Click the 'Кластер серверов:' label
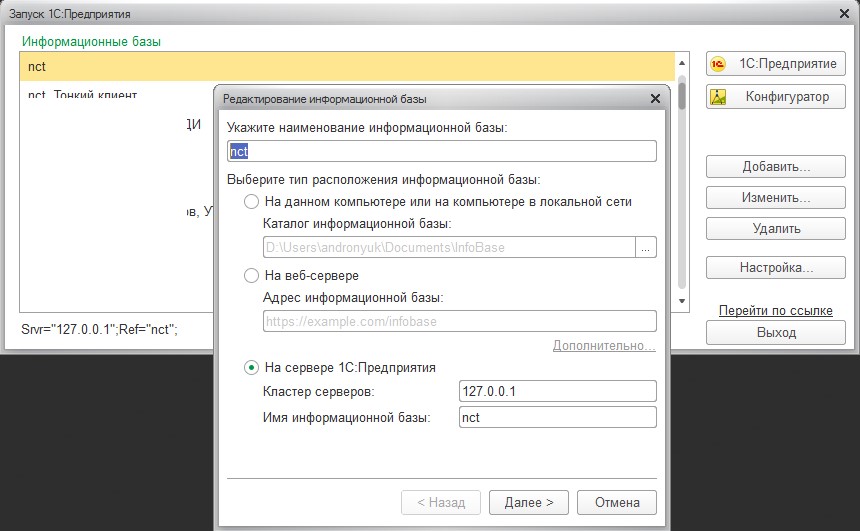The height and width of the screenshot is (531, 860). pos(318,392)
